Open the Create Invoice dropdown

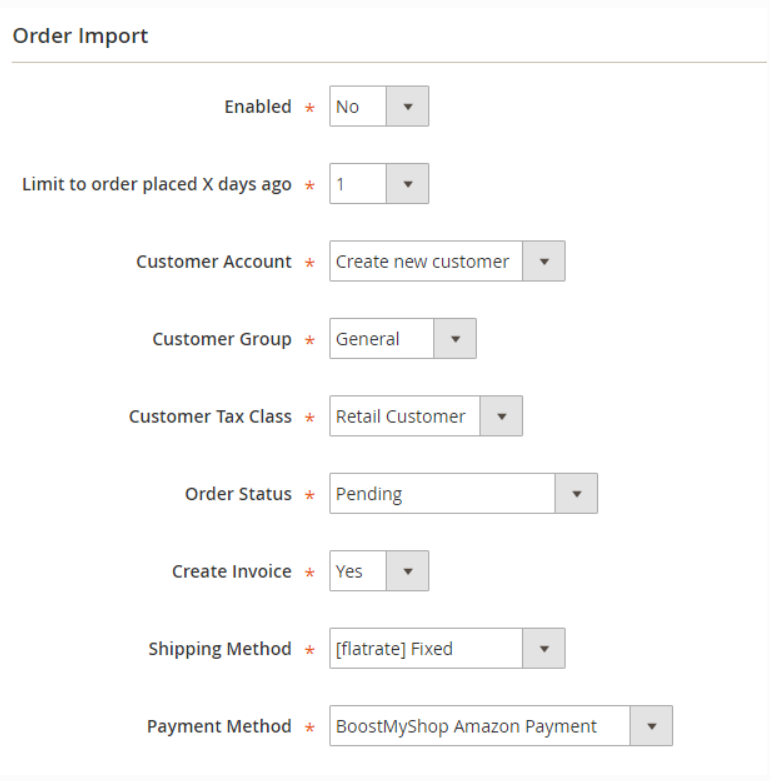358,571
